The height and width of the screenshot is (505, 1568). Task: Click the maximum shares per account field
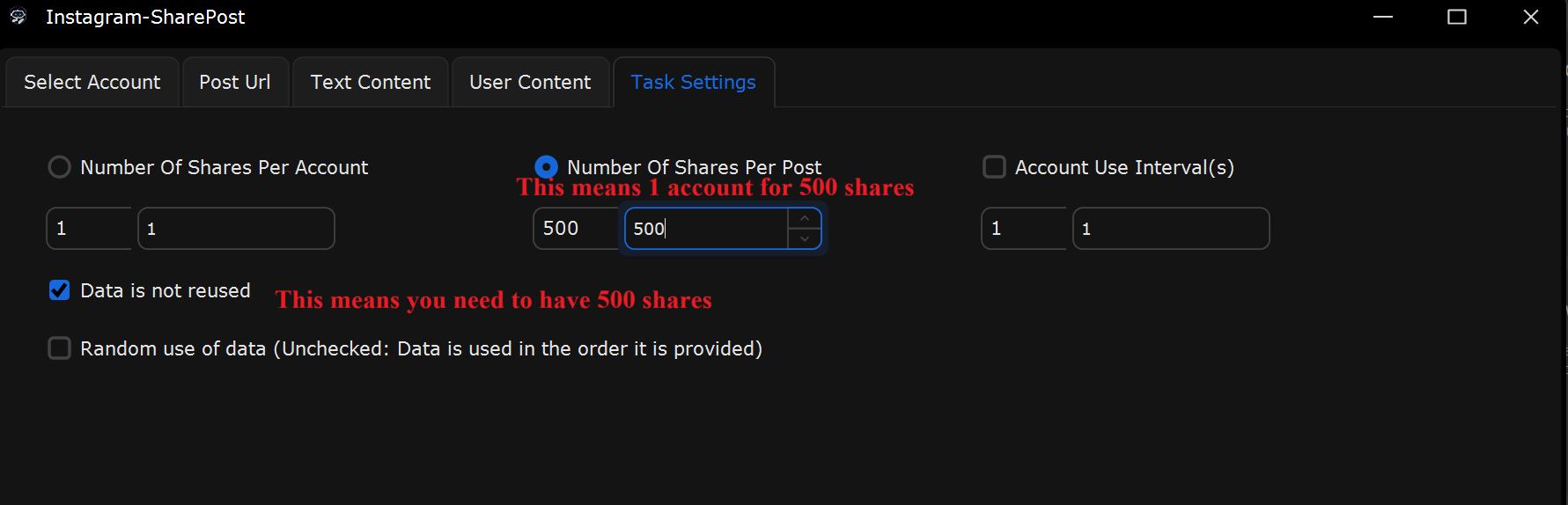236,229
